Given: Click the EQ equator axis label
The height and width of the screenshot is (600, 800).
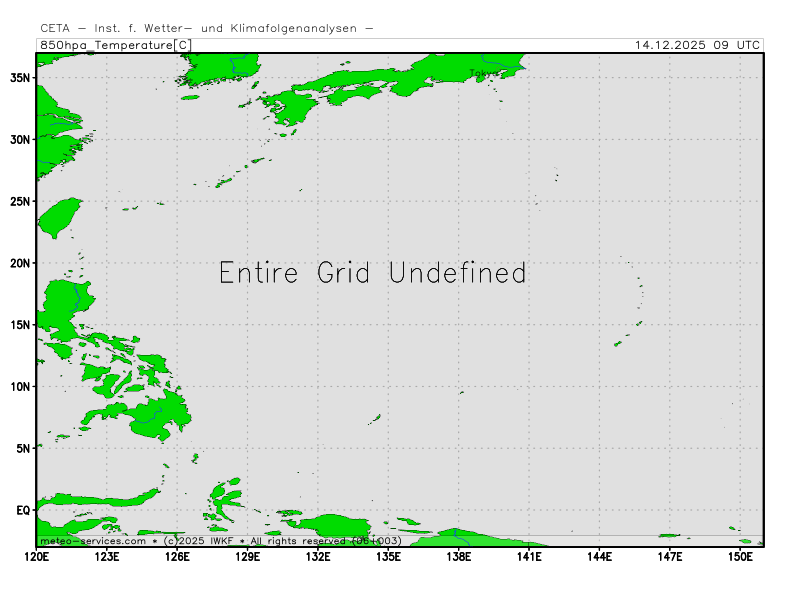Looking at the screenshot, I should click(22, 510).
